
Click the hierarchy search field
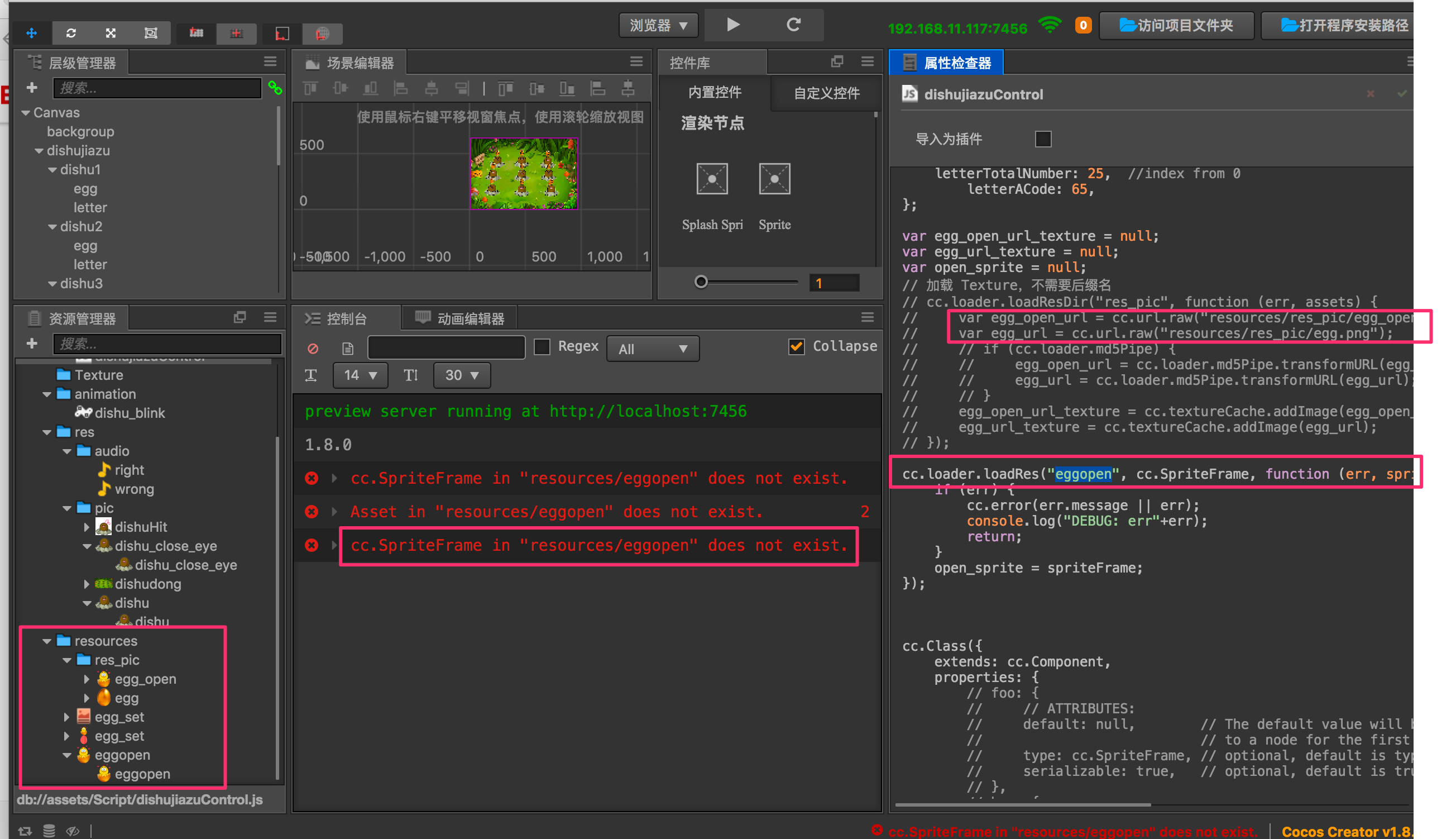click(157, 88)
